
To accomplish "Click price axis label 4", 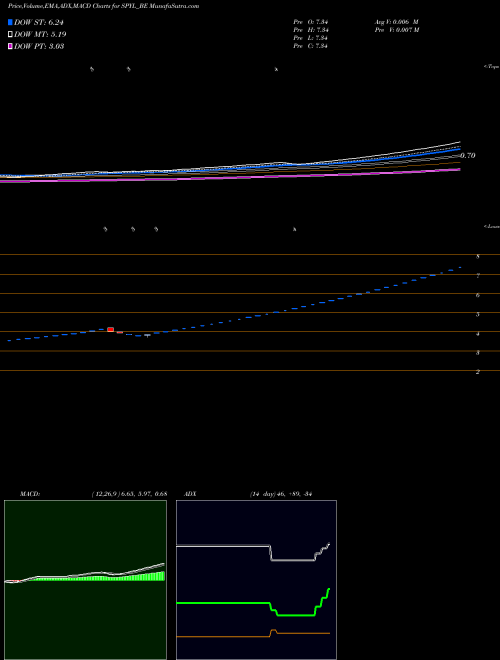I will (478, 333).
